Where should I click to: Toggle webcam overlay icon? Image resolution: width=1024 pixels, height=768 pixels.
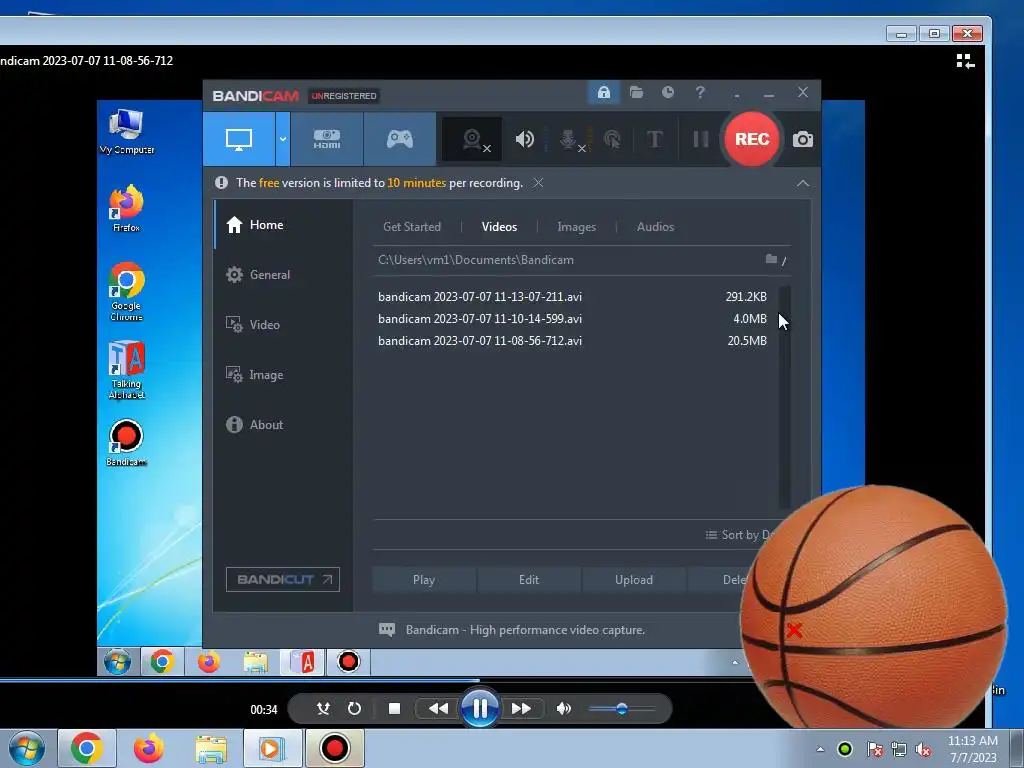coord(473,139)
